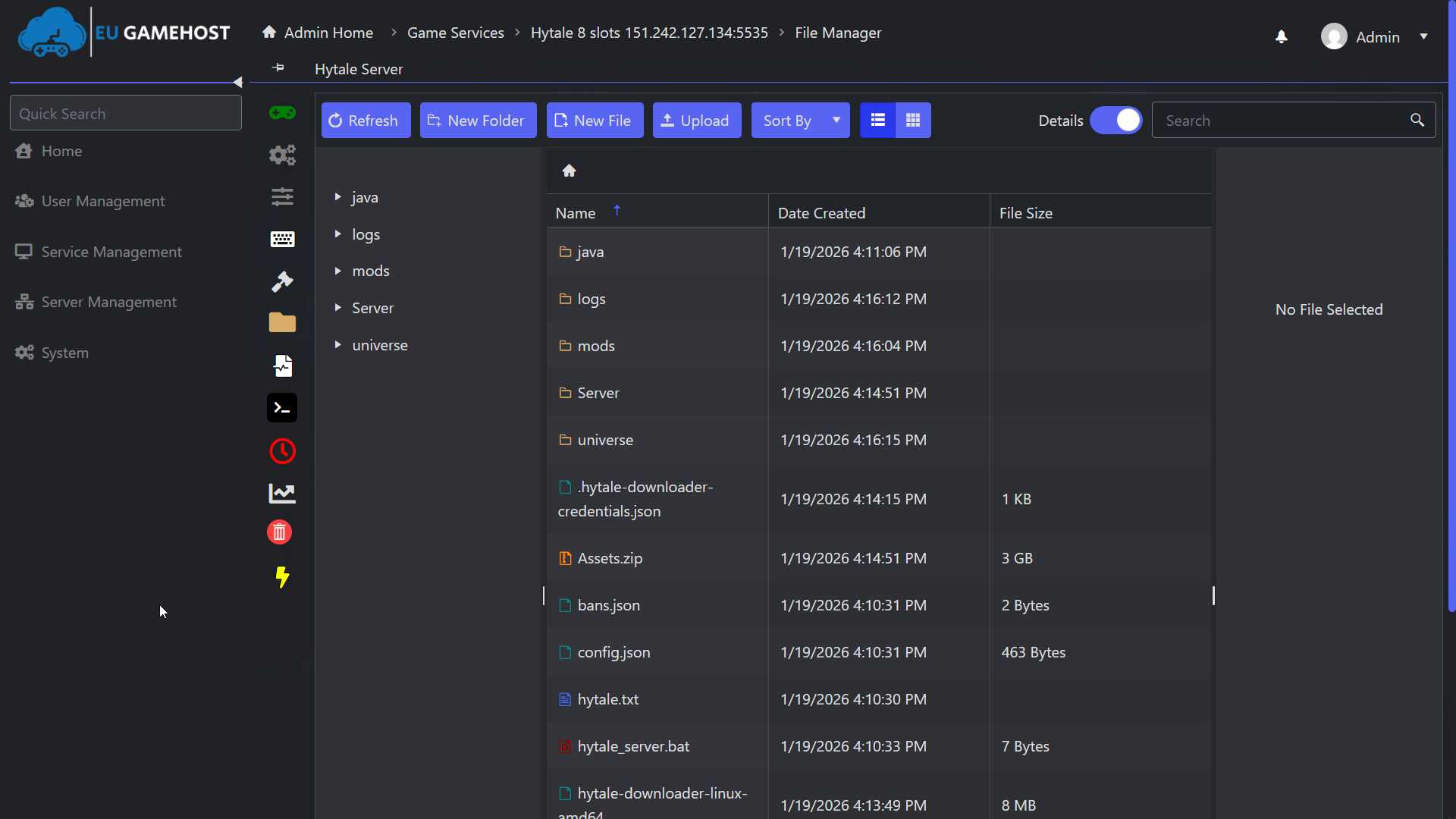Open the settings gear tool in the sidebar

[281, 155]
